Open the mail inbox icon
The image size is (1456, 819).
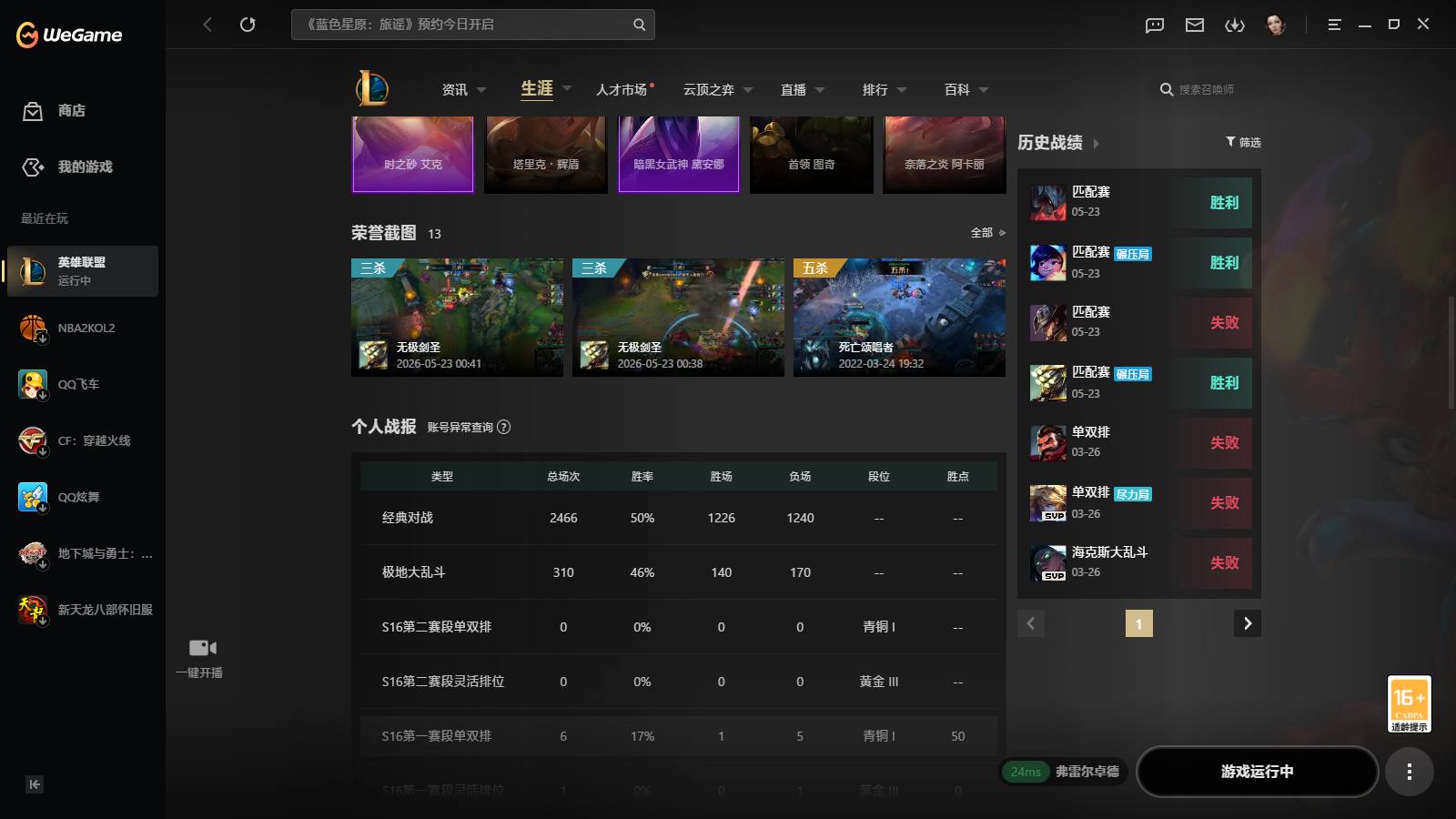(1195, 25)
